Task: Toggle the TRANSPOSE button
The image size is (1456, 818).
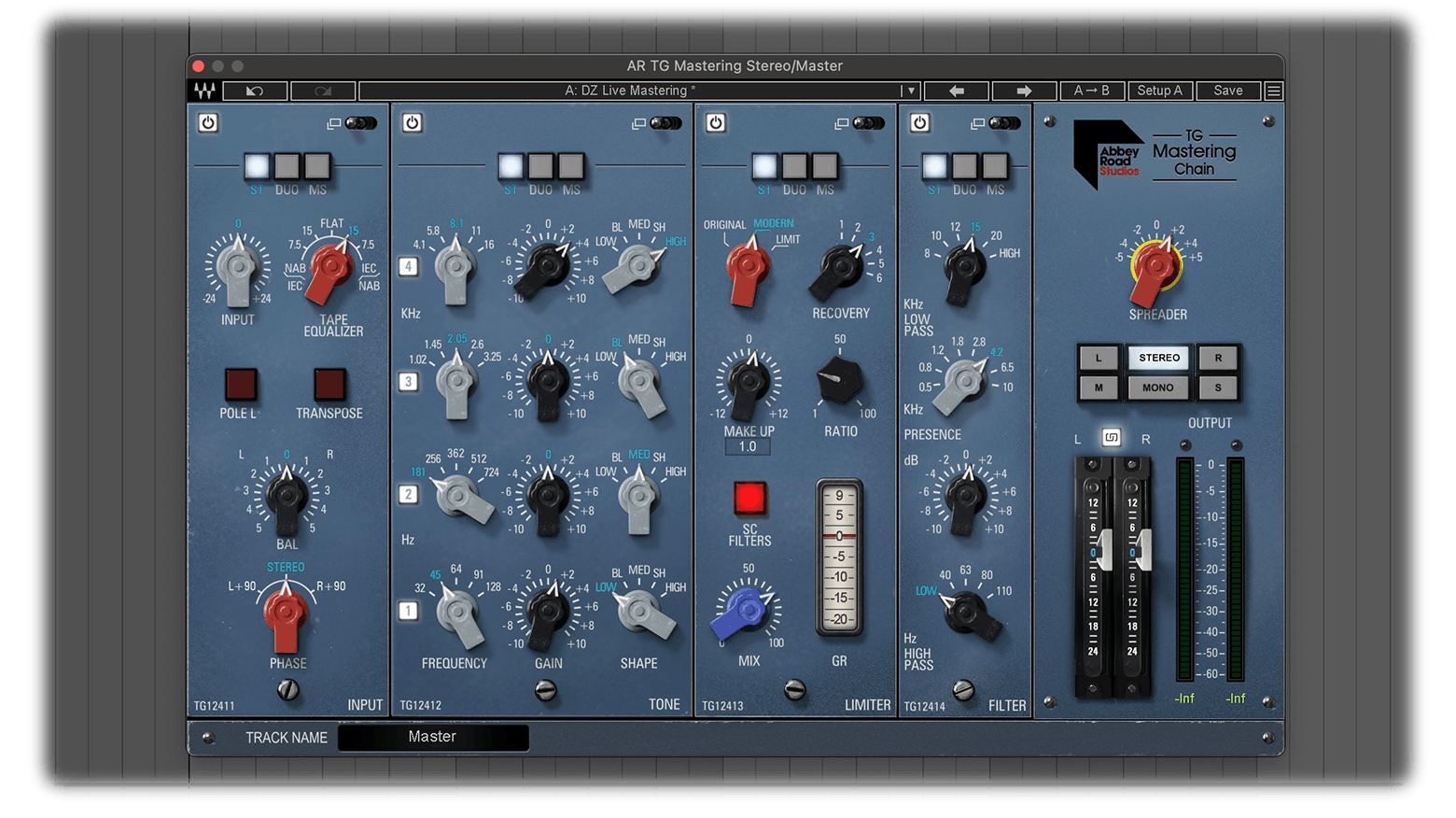Action: [329, 384]
